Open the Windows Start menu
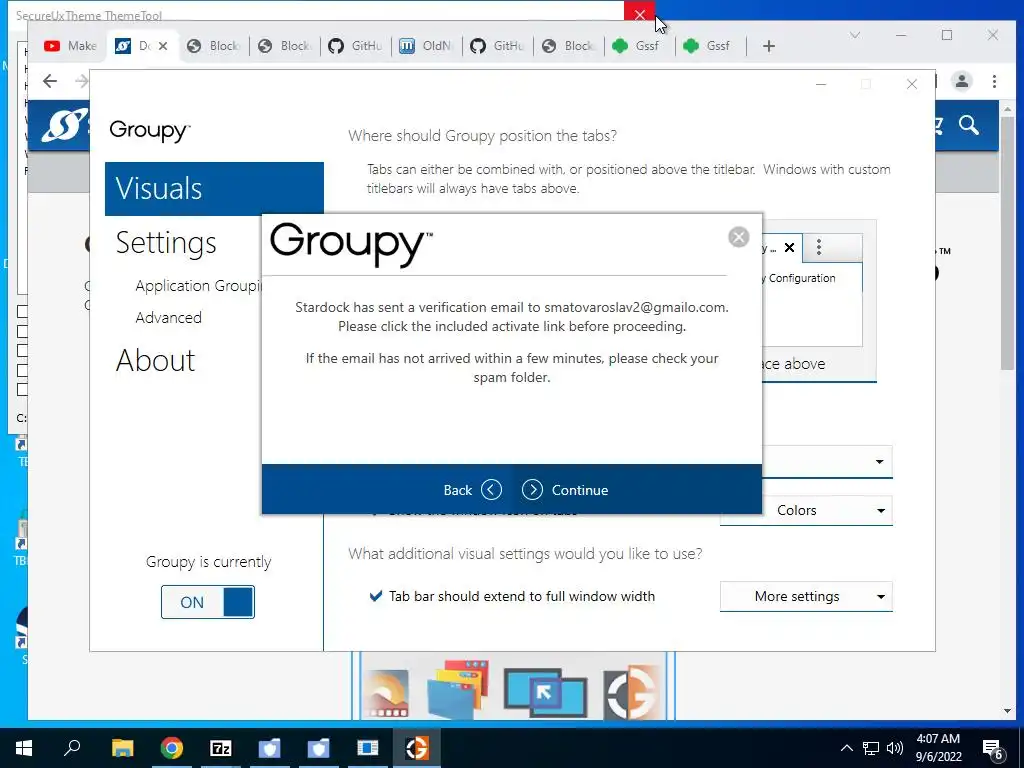The width and height of the screenshot is (1024, 768). [24, 748]
